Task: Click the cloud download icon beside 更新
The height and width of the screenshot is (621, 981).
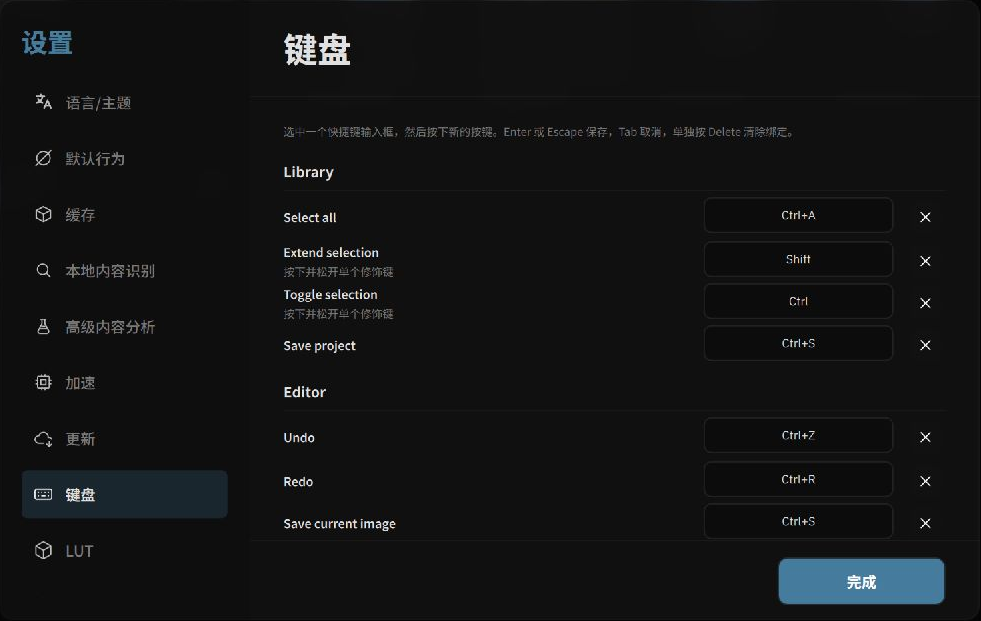Action: 43,438
